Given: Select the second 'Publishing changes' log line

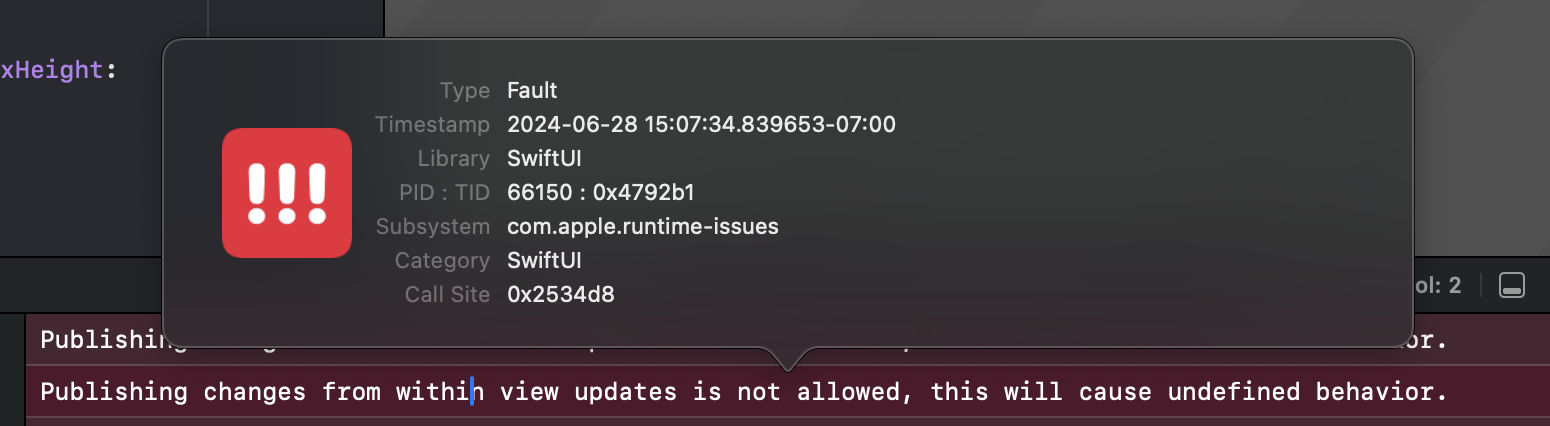Looking at the screenshot, I should tap(743, 392).
